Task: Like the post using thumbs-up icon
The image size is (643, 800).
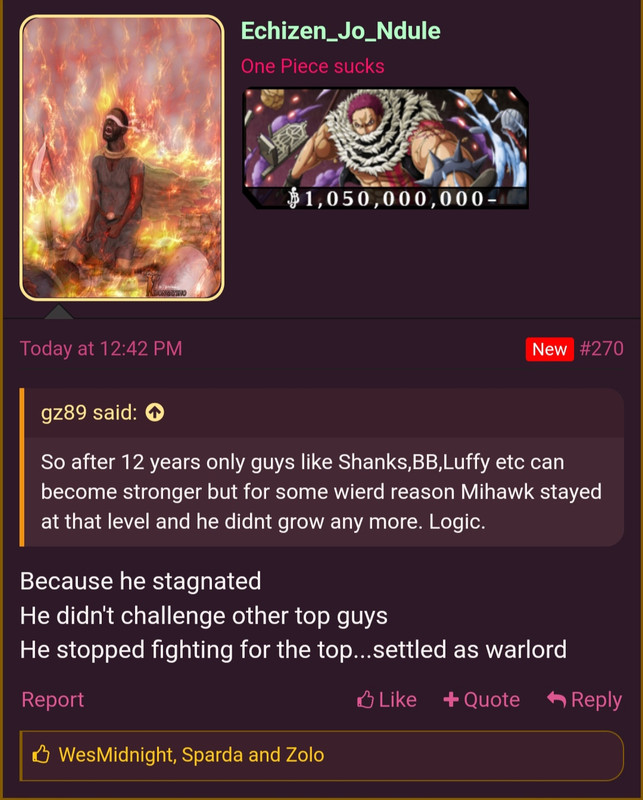Action: tap(365, 699)
